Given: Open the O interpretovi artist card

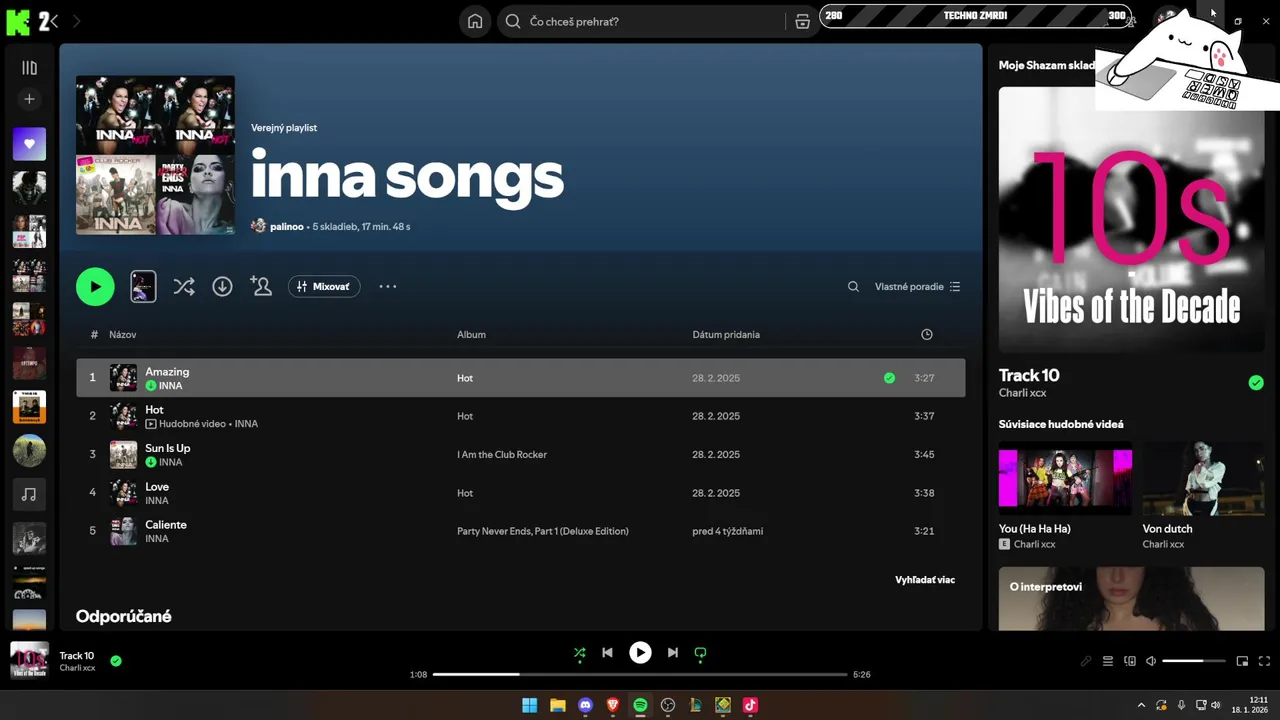Looking at the screenshot, I should click(x=1132, y=599).
